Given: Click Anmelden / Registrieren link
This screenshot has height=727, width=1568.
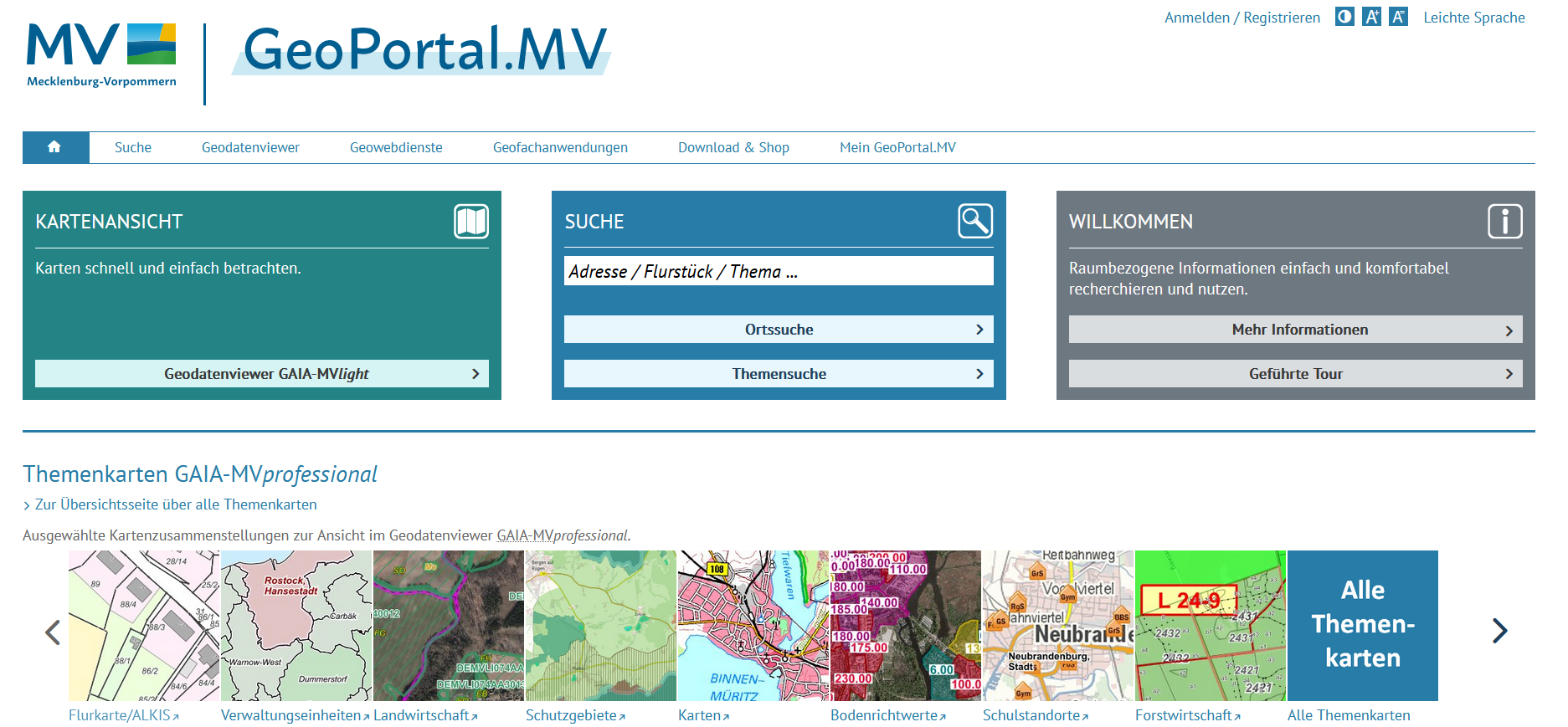Looking at the screenshot, I should 1242,18.
